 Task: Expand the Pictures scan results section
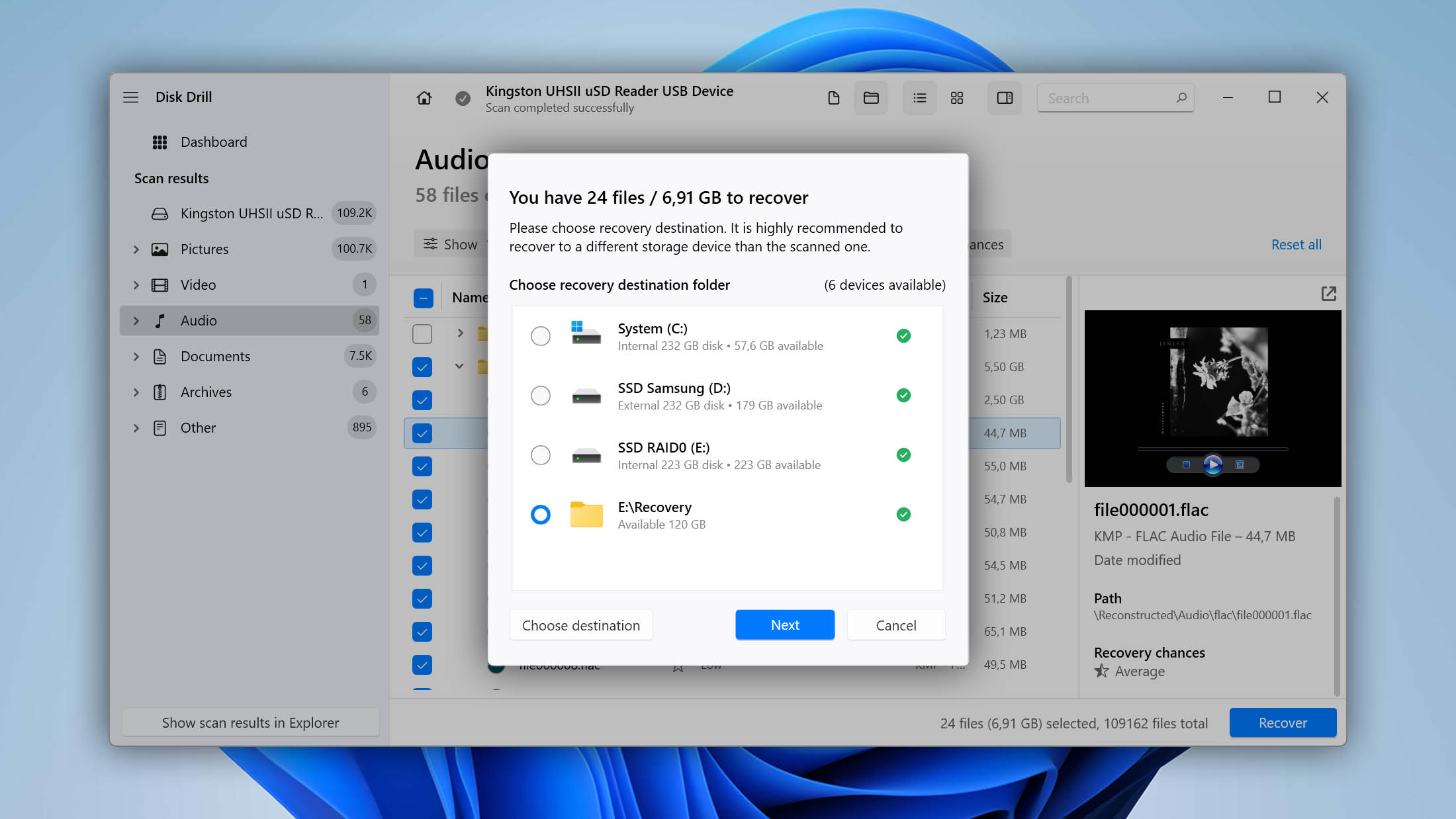[x=136, y=248]
